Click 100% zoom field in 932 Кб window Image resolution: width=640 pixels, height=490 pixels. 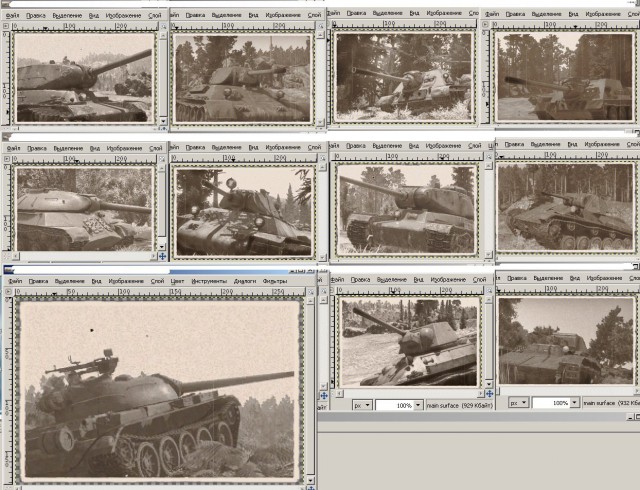[551, 403]
